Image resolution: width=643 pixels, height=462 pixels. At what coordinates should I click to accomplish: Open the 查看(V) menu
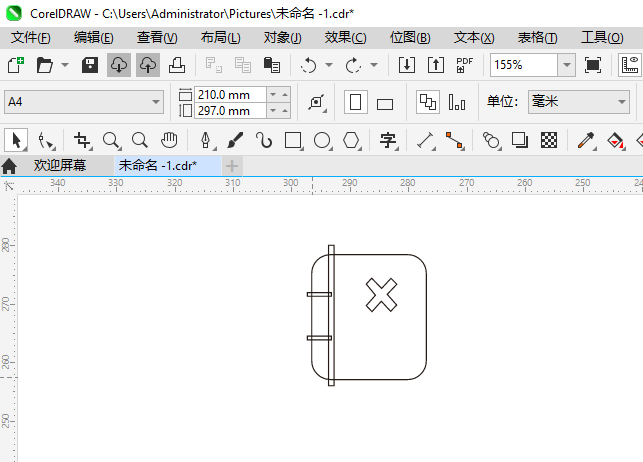click(x=157, y=38)
